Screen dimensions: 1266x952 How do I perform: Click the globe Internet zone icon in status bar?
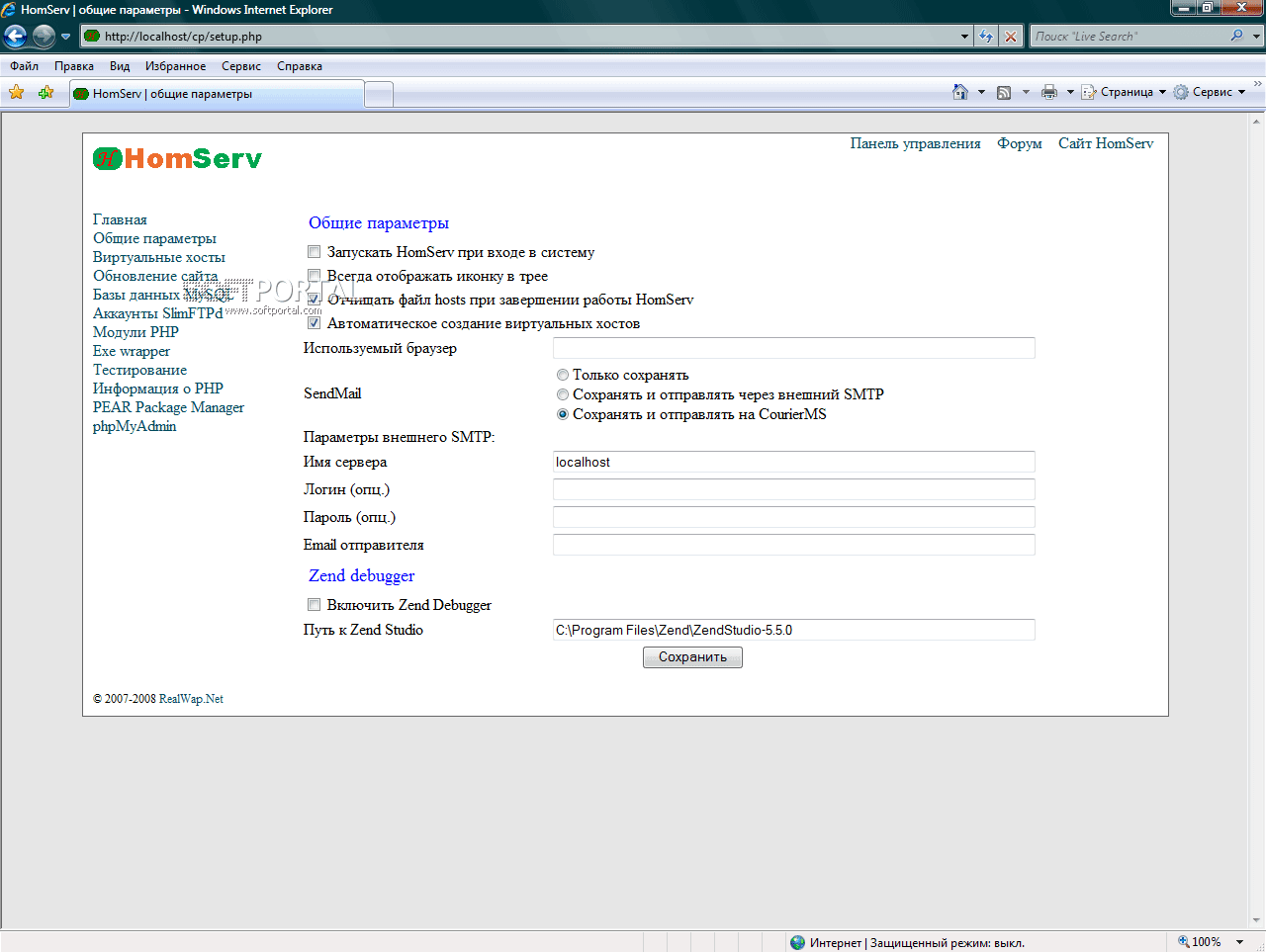797,942
